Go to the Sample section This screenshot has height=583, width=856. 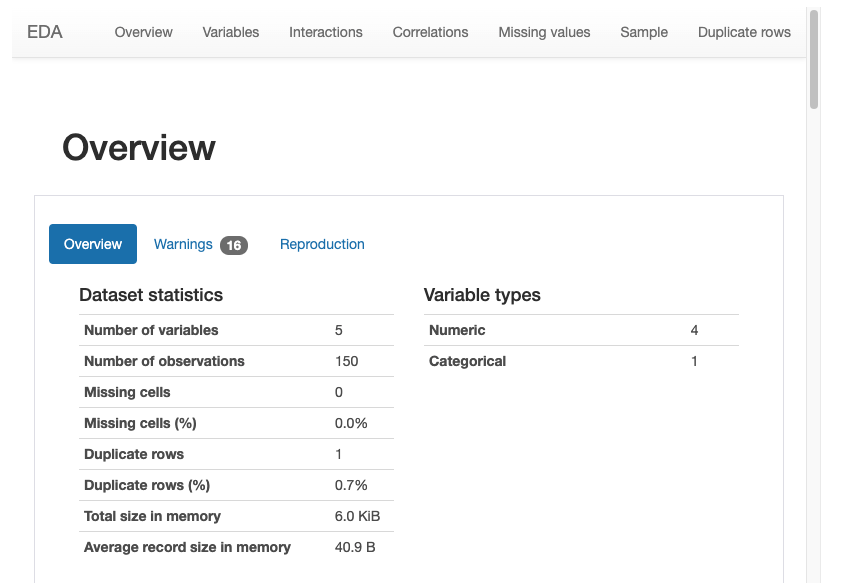tap(644, 32)
